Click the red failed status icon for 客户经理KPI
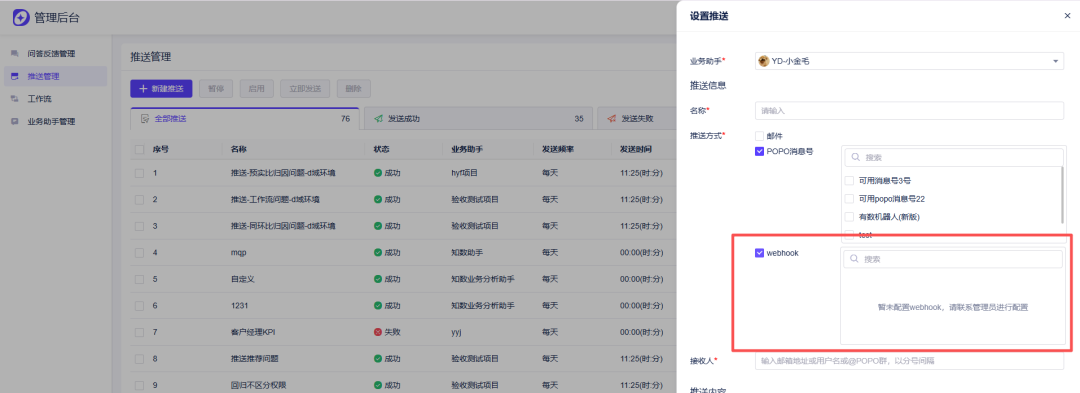This screenshot has height=393, width=1080. click(377, 332)
